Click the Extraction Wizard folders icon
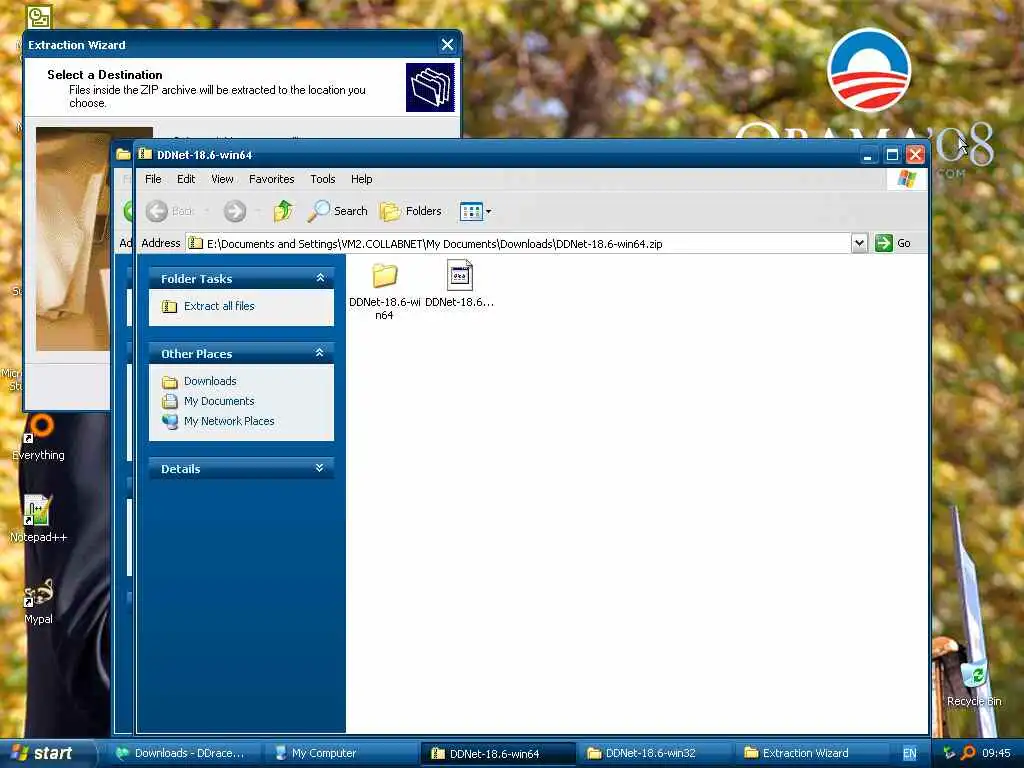The image size is (1024, 768). pyautogui.click(x=430, y=87)
